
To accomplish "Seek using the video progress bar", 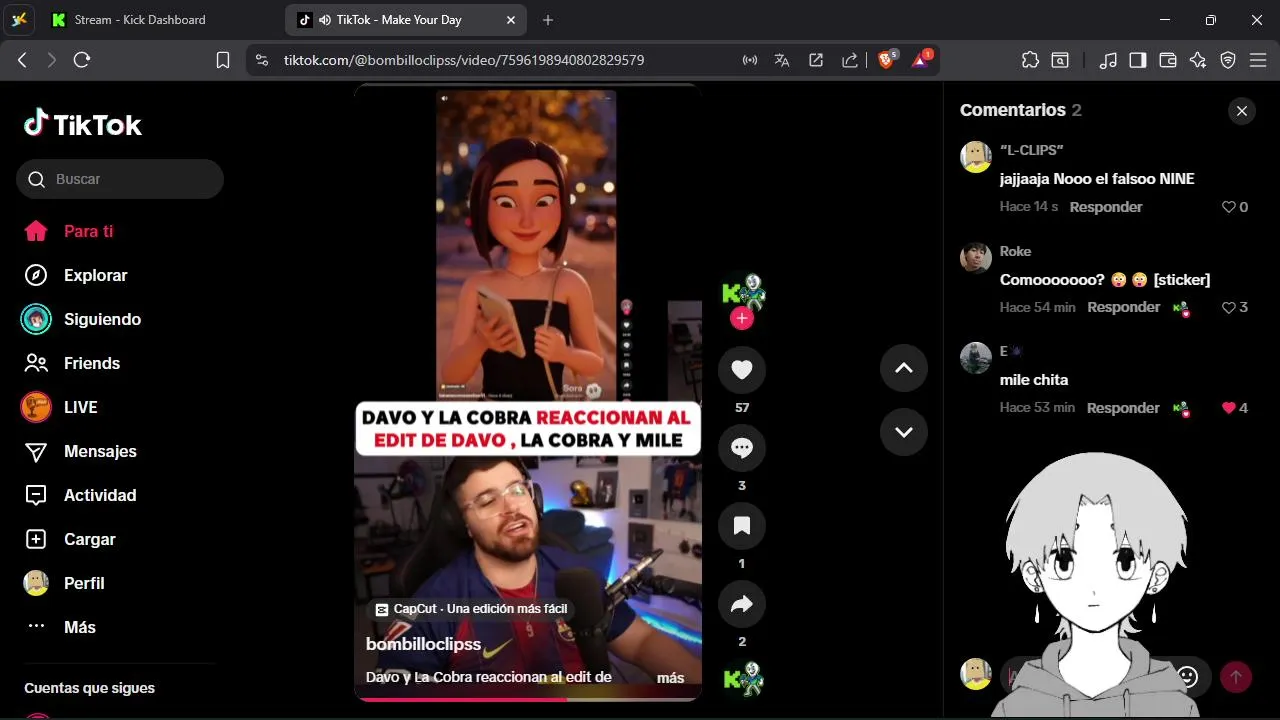I will tap(528, 699).
